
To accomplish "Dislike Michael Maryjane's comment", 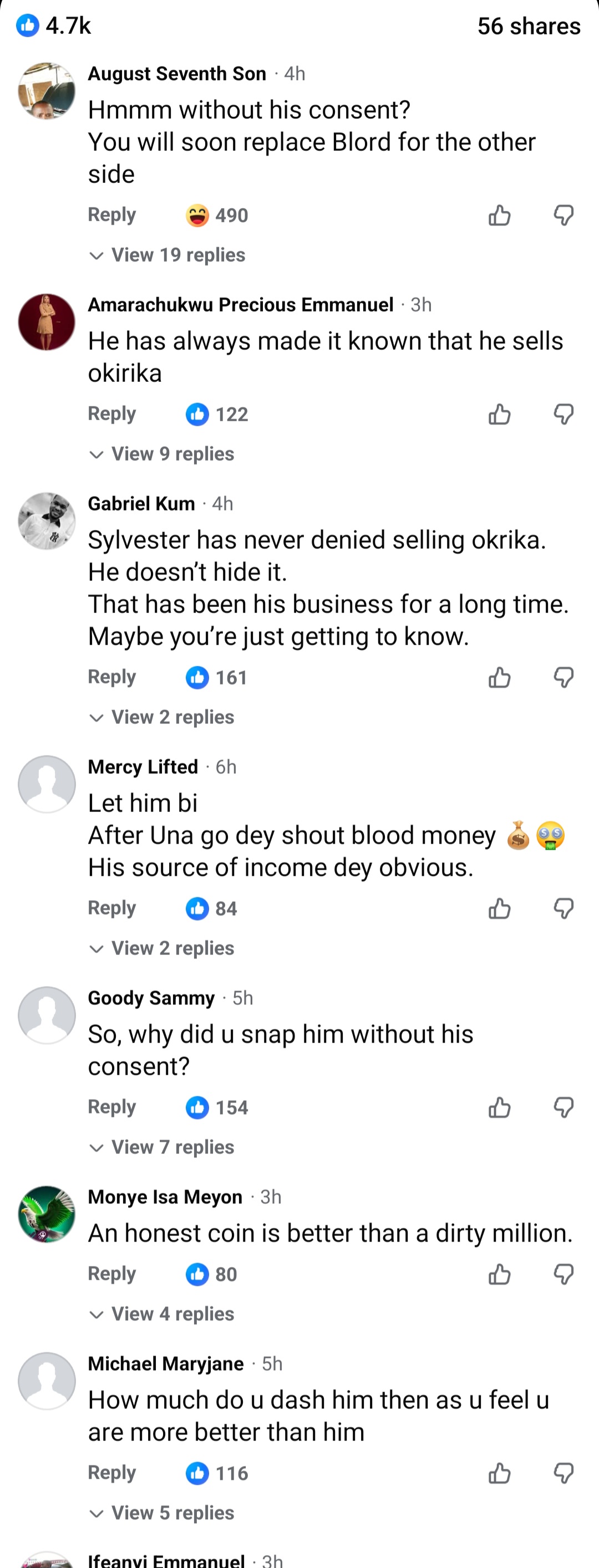I will pyautogui.click(x=564, y=1473).
